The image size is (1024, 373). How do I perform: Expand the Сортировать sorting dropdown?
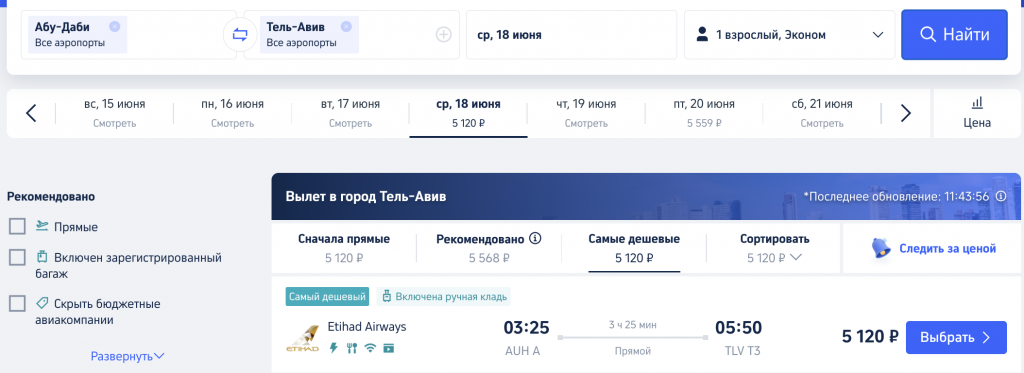click(x=775, y=248)
